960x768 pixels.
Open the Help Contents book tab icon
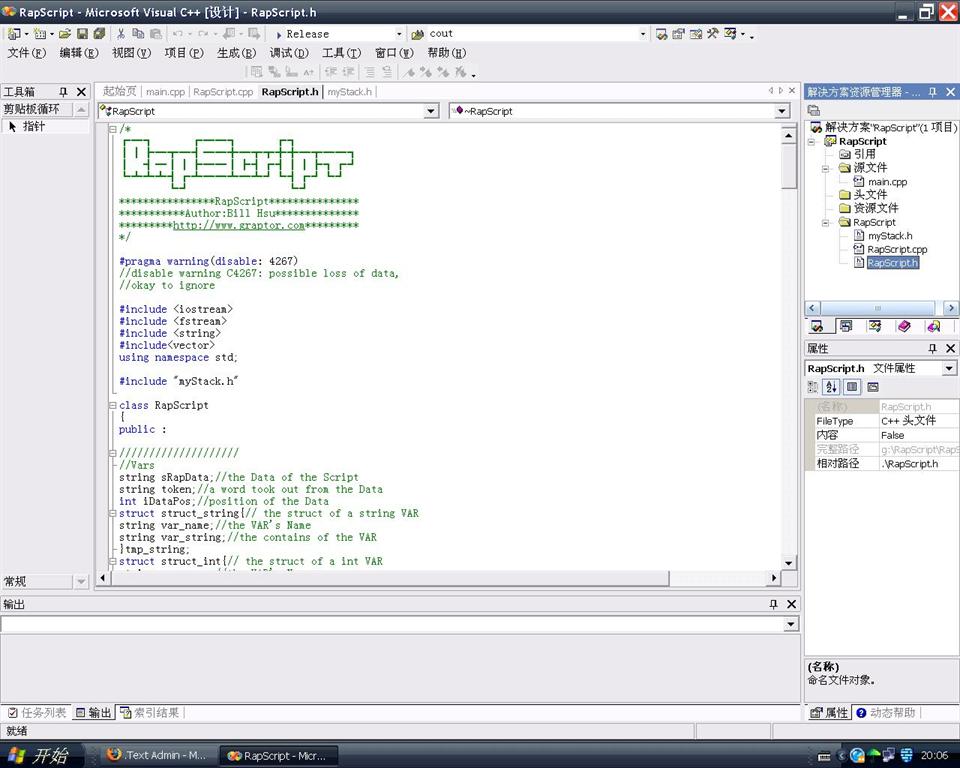[x=904, y=326]
